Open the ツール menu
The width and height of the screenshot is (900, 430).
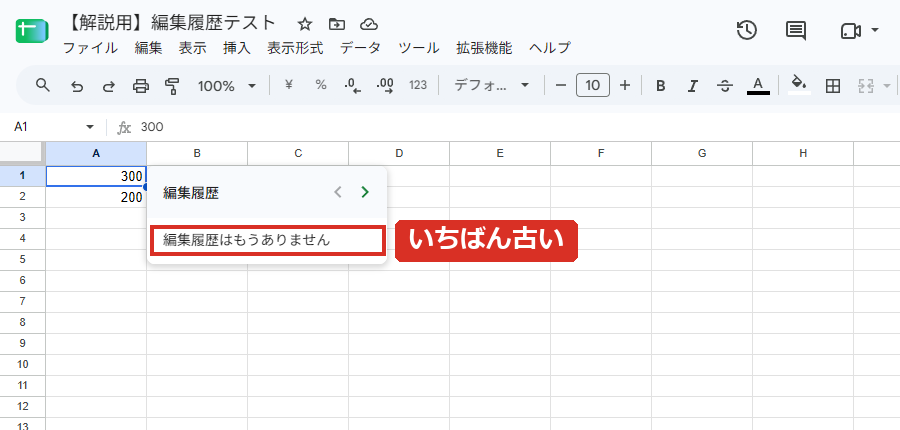tap(419, 48)
